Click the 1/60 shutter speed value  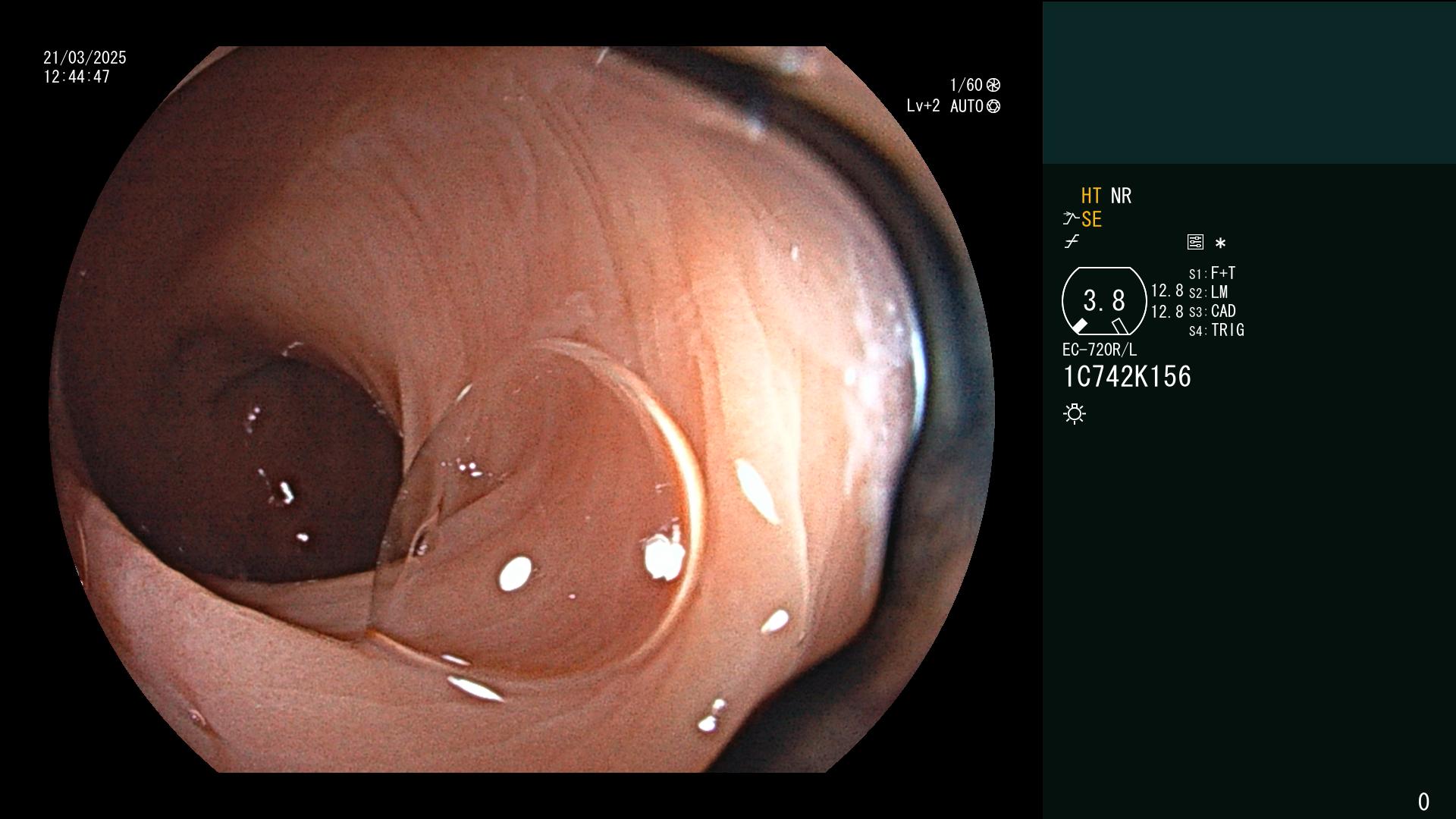pos(966,85)
